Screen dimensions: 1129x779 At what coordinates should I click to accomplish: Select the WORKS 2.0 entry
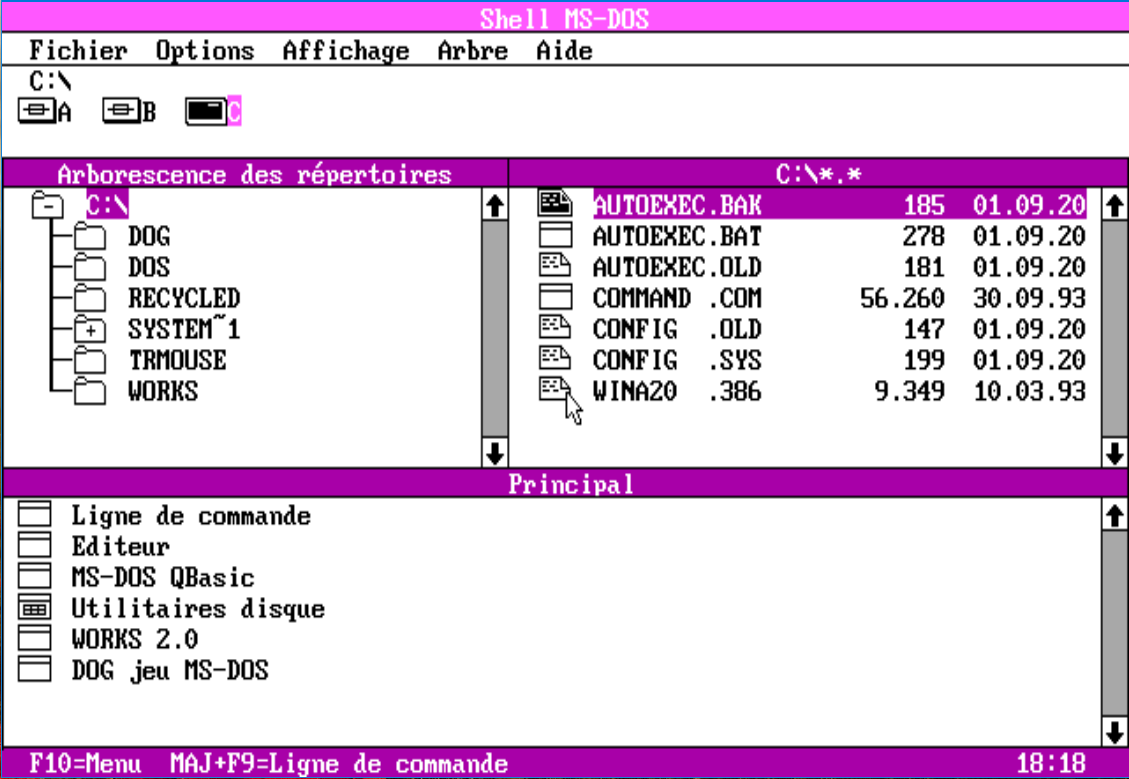[x=135, y=639]
